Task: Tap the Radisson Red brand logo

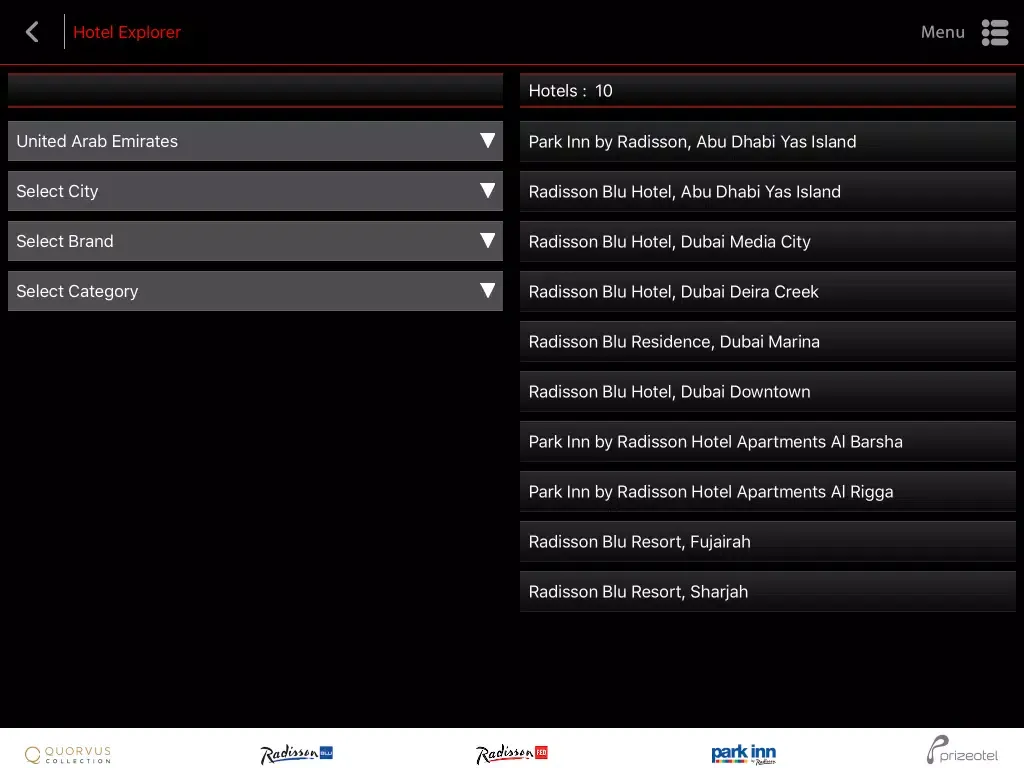Action: coord(512,754)
